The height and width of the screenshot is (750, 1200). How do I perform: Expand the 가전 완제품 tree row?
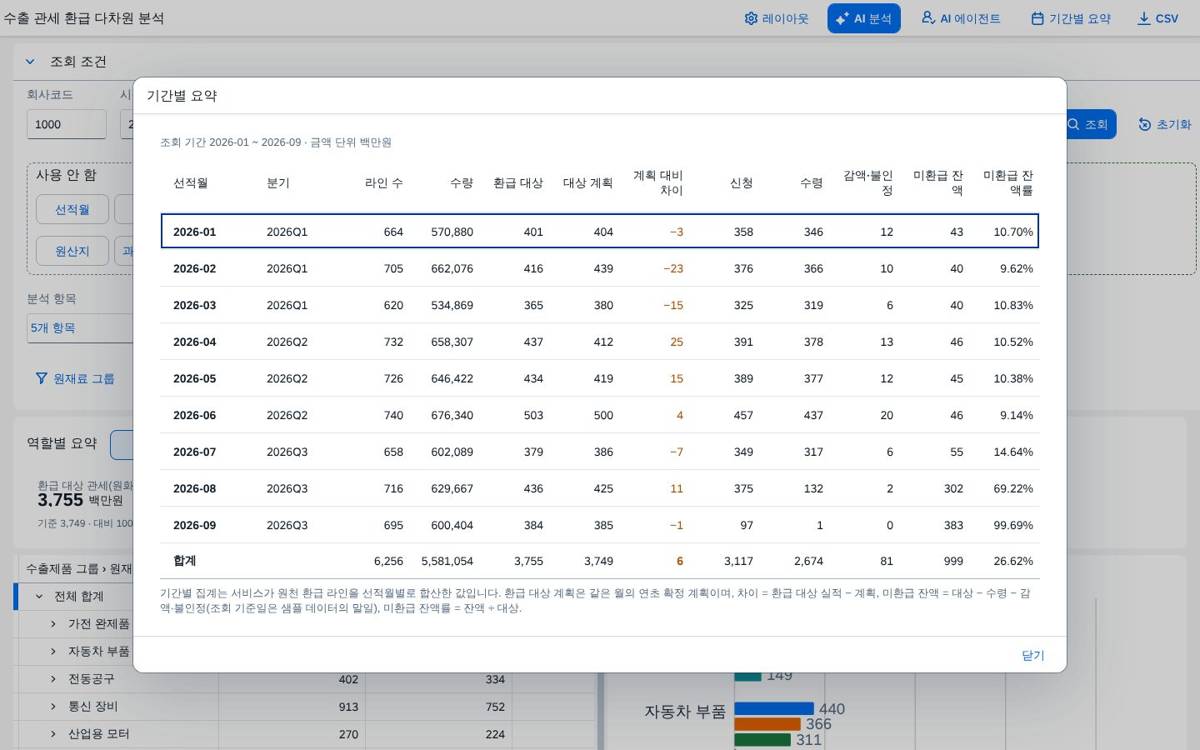tap(53, 624)
